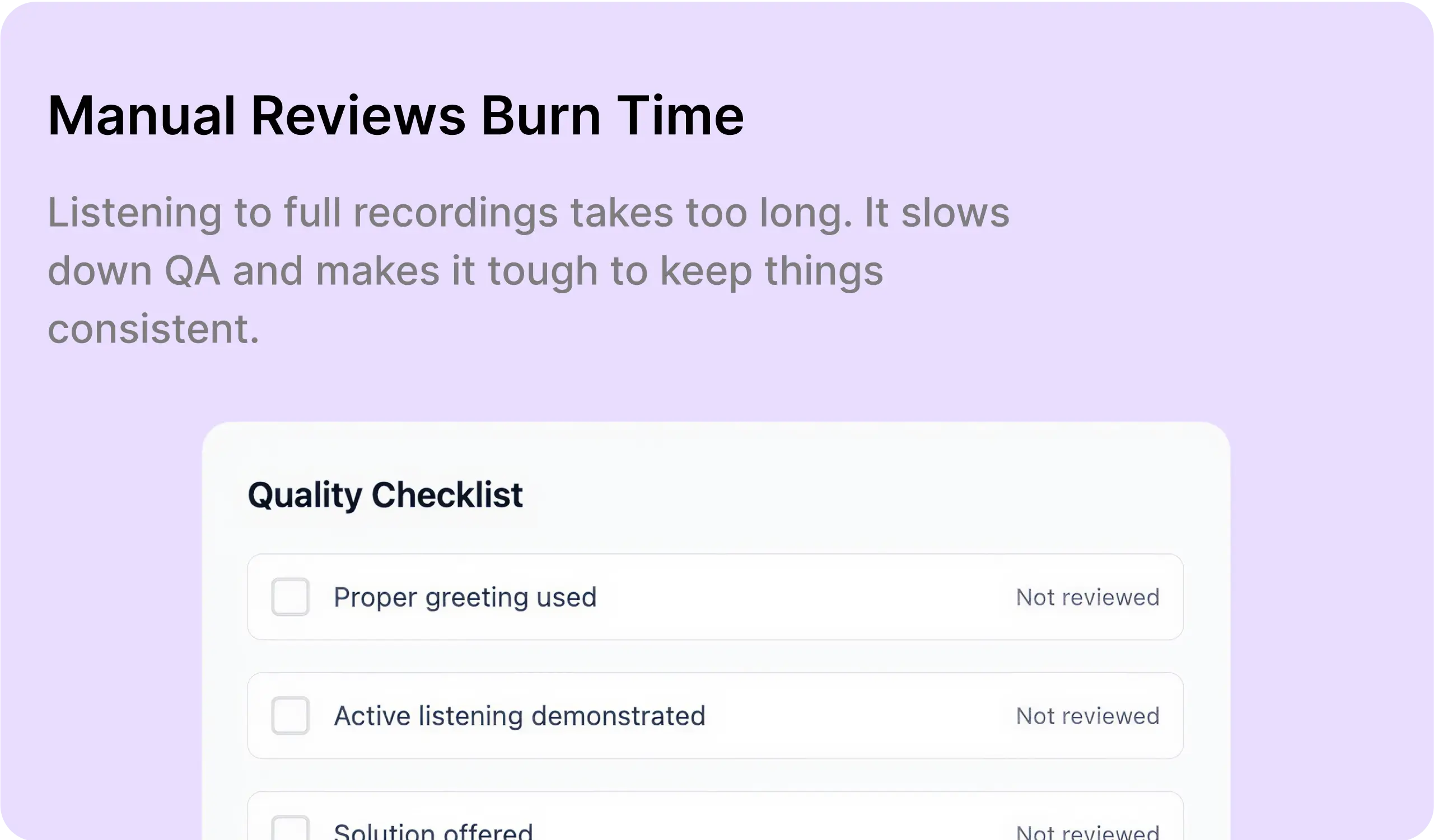Click the purple background beside the card
Image resolution: width=1434 pixels, height=840 pixels.
(x=1332, y=626)
